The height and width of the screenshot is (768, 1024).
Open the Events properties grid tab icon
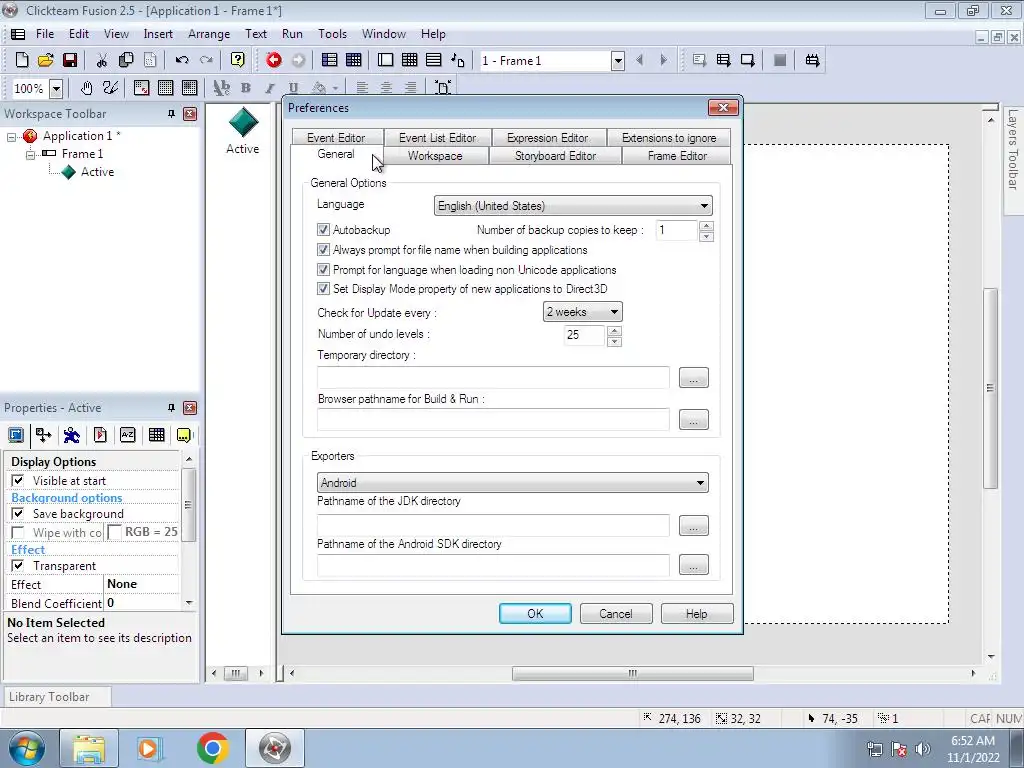(156, 435)
